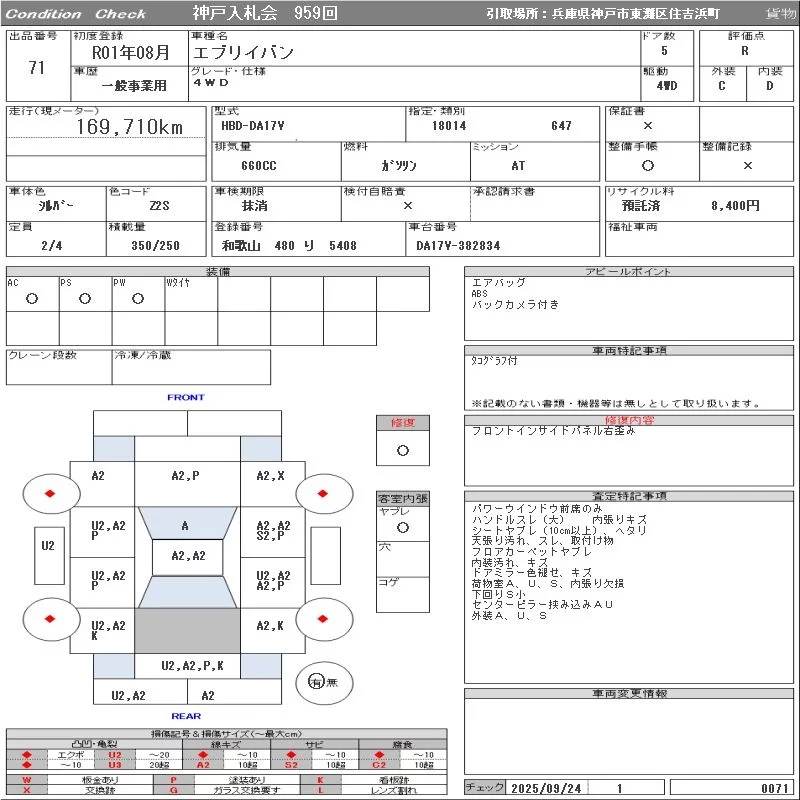Image resolution: width=800 pixels, height=800 pixels.
Task: Select the red W 板金あり legend symbol
Action: pyautogui.click(x=27, y=779)
